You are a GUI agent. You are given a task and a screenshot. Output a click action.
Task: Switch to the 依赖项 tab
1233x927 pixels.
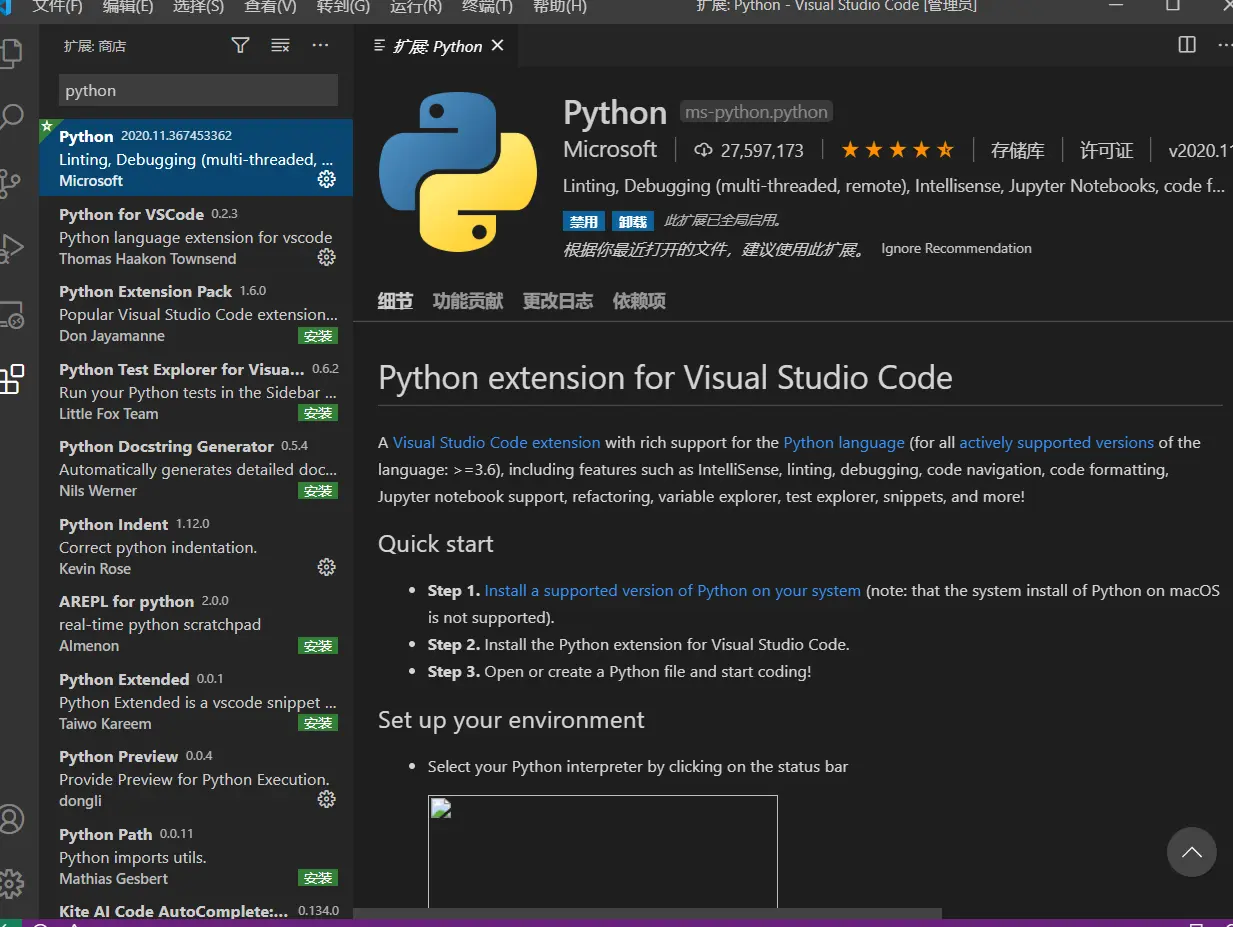(x=639, y=301)
